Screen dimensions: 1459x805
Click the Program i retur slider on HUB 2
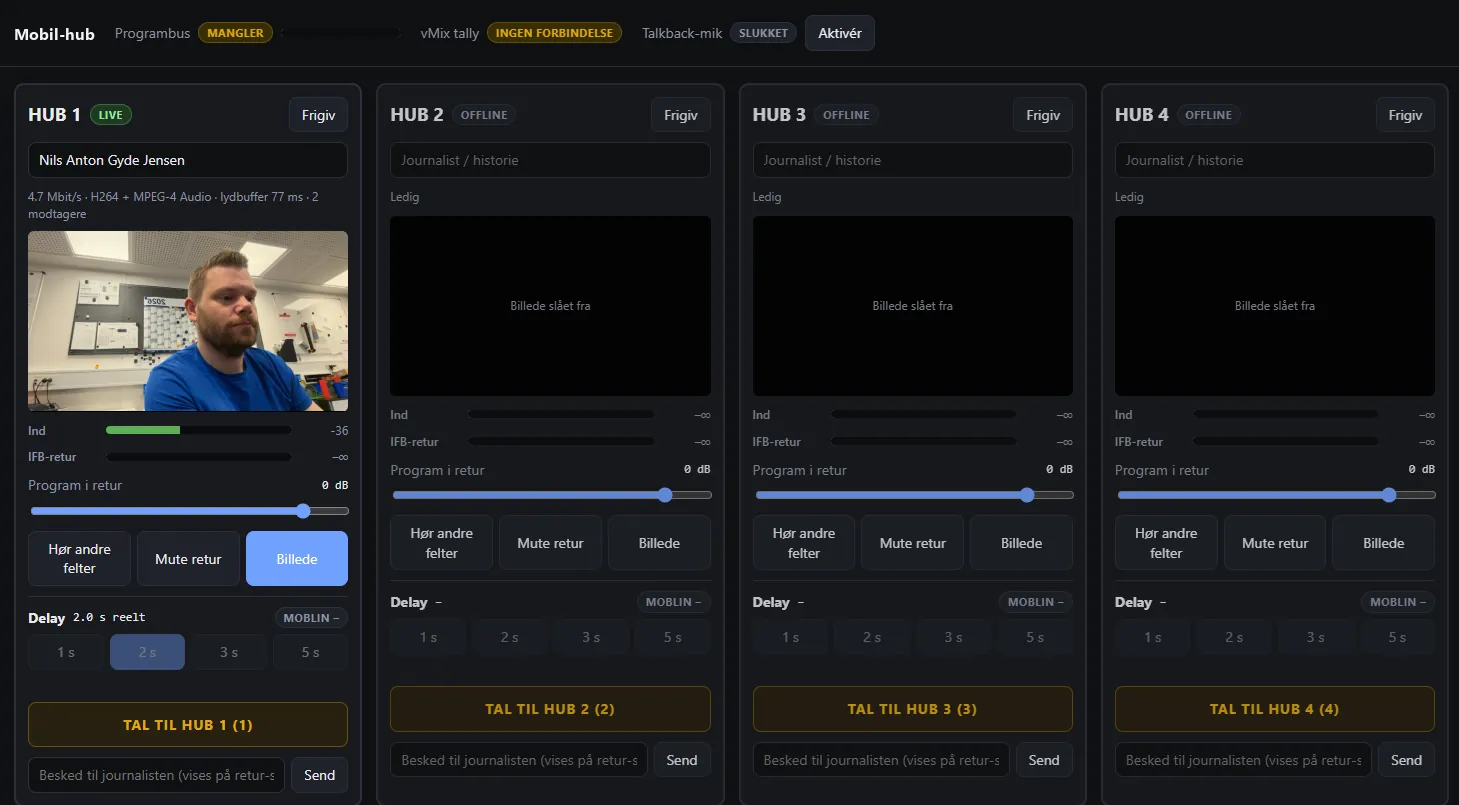coord(552,495)
